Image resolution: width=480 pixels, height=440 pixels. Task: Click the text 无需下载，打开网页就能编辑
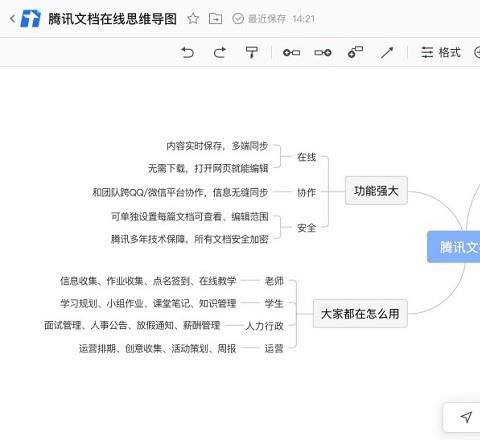tap(208, 168)
